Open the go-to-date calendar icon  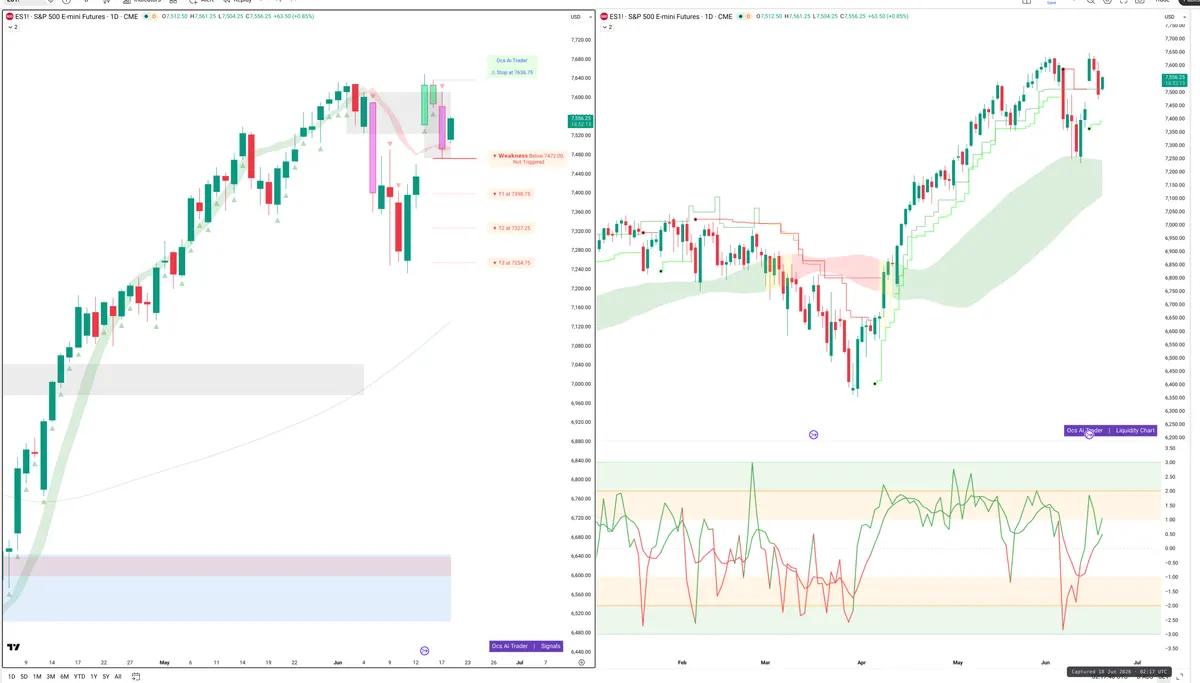(x=135, y=677)
